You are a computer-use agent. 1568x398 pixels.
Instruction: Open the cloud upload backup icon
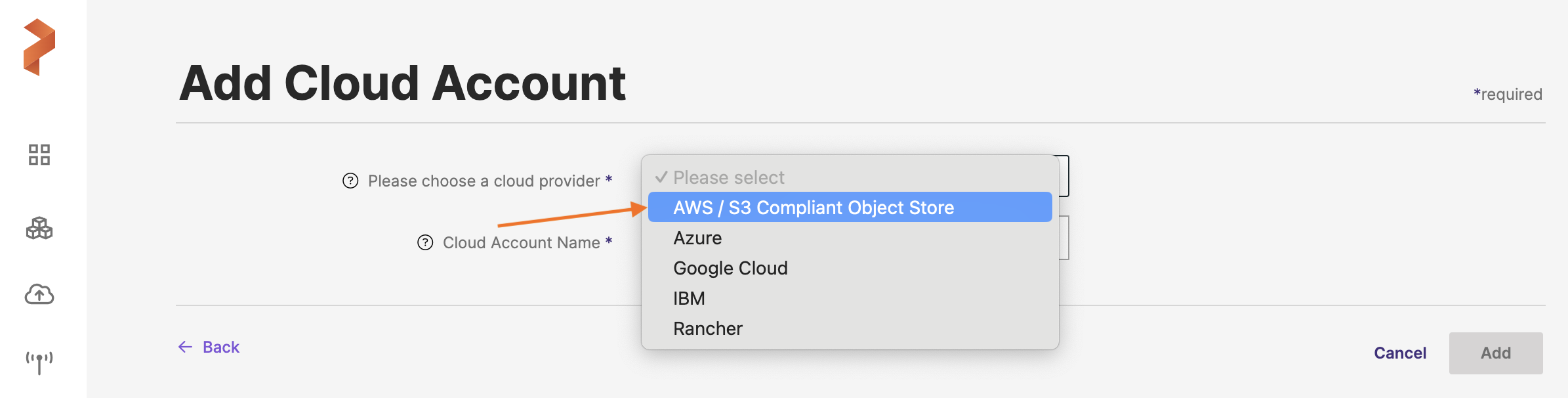coord(39,294)
